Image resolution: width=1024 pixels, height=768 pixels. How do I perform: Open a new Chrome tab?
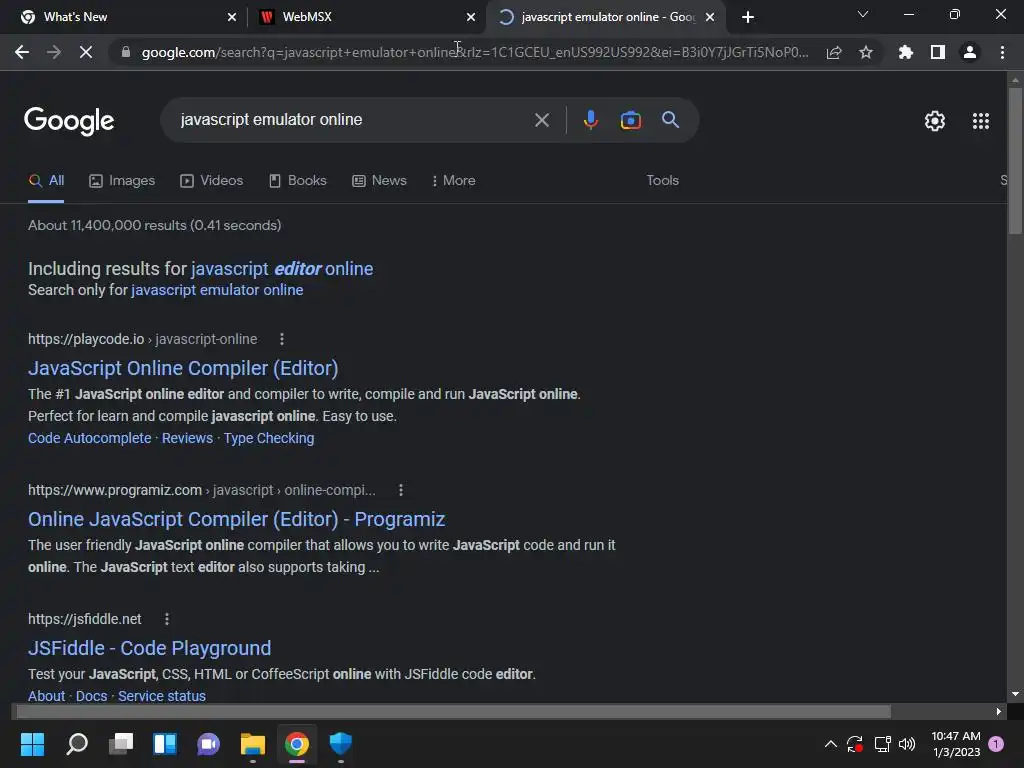click(x=748, y=17)
